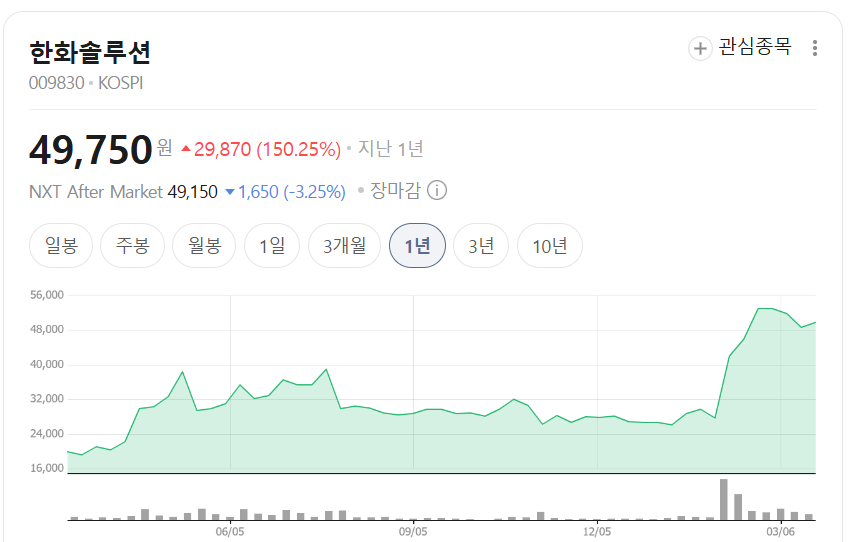This screenshot has width=849, height=542.
Task: Show the 1일 price range
Action: tap(272, 246)
